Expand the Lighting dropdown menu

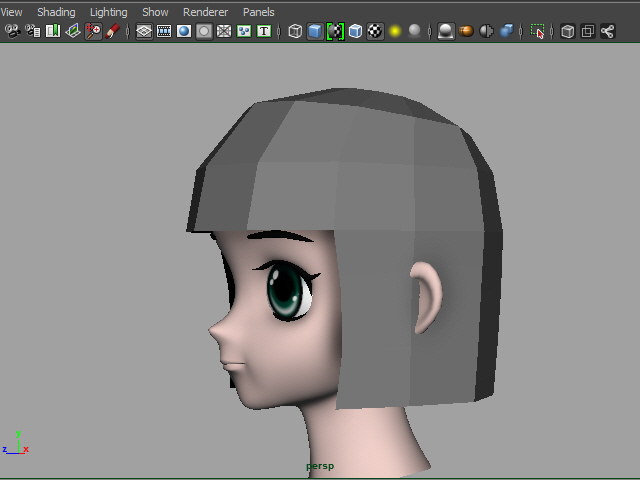click(108, 12)
